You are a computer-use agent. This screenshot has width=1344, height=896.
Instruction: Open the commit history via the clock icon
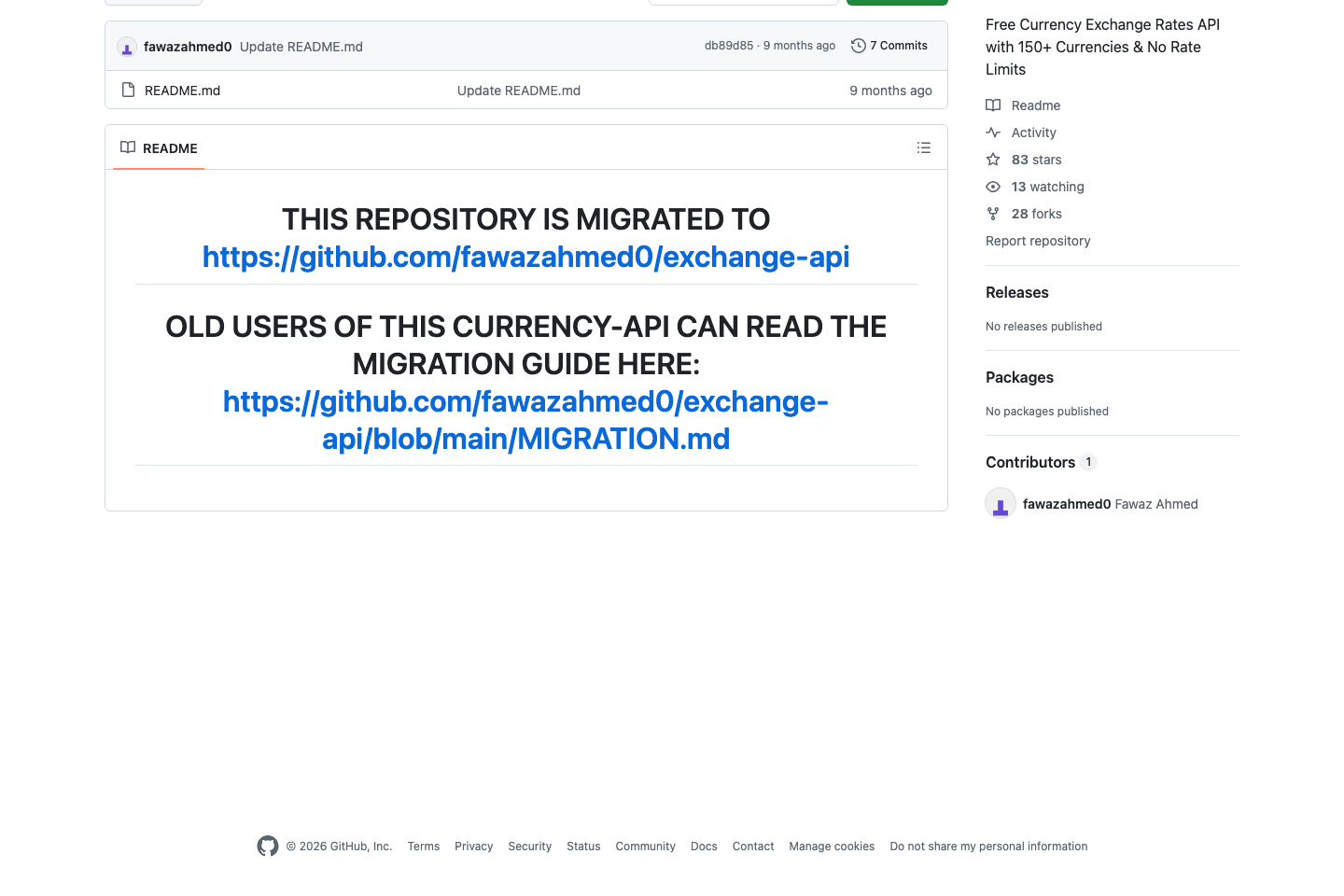pyautogui.click(x=858, y=45)
